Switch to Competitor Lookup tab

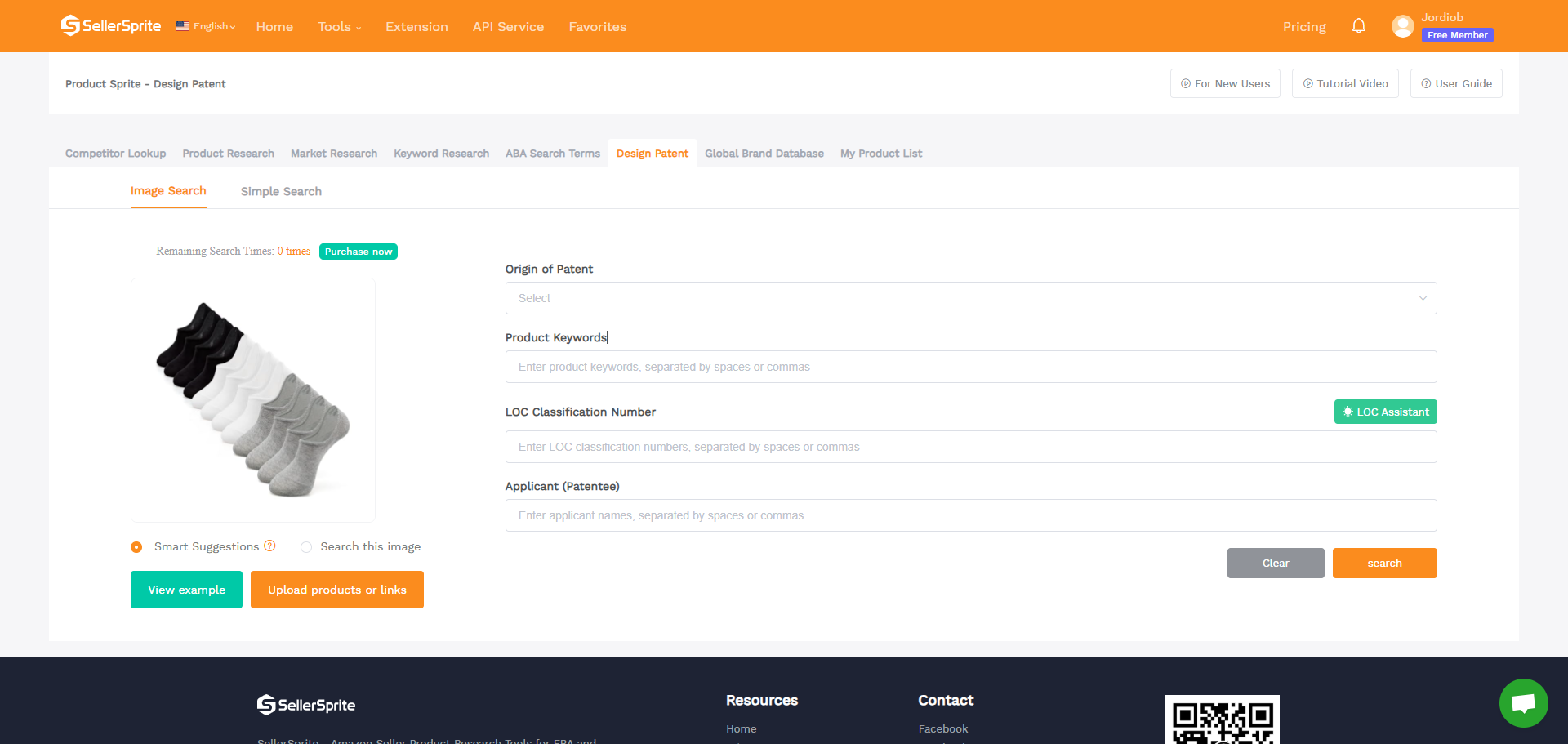[116, 154]
